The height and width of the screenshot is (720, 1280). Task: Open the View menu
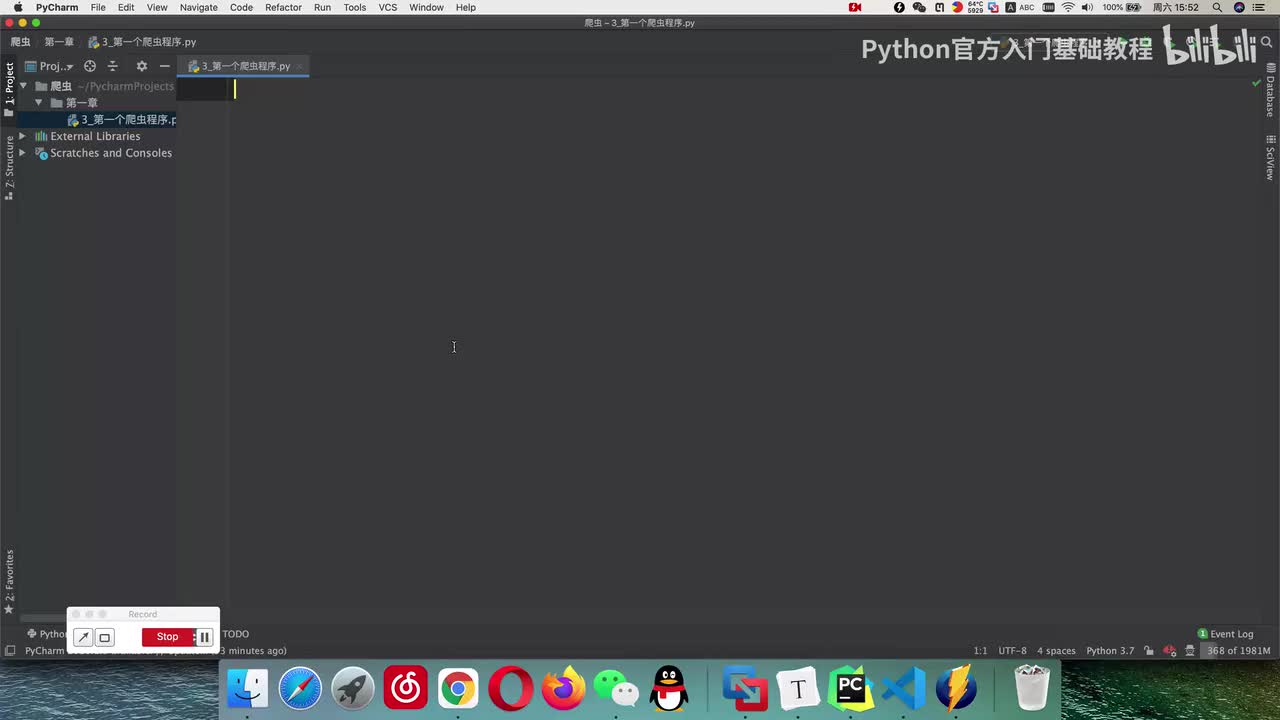157,7
